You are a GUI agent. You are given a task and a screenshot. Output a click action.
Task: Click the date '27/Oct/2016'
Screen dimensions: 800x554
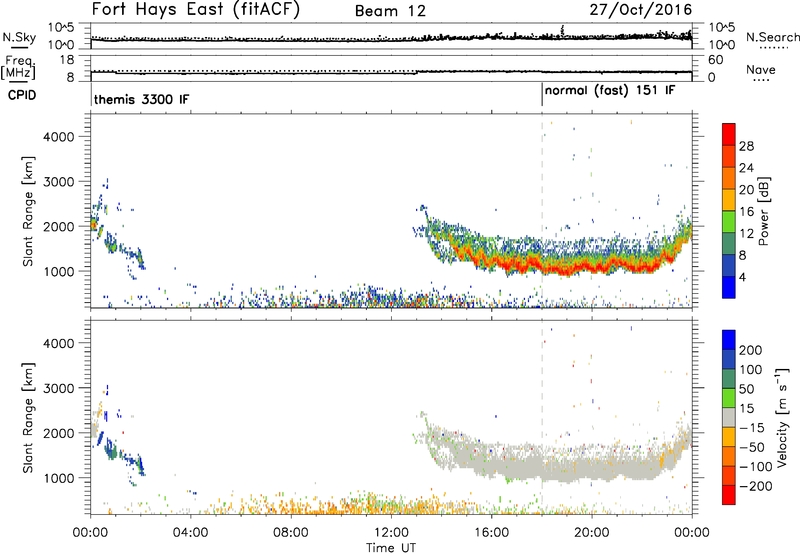[641, 9]
